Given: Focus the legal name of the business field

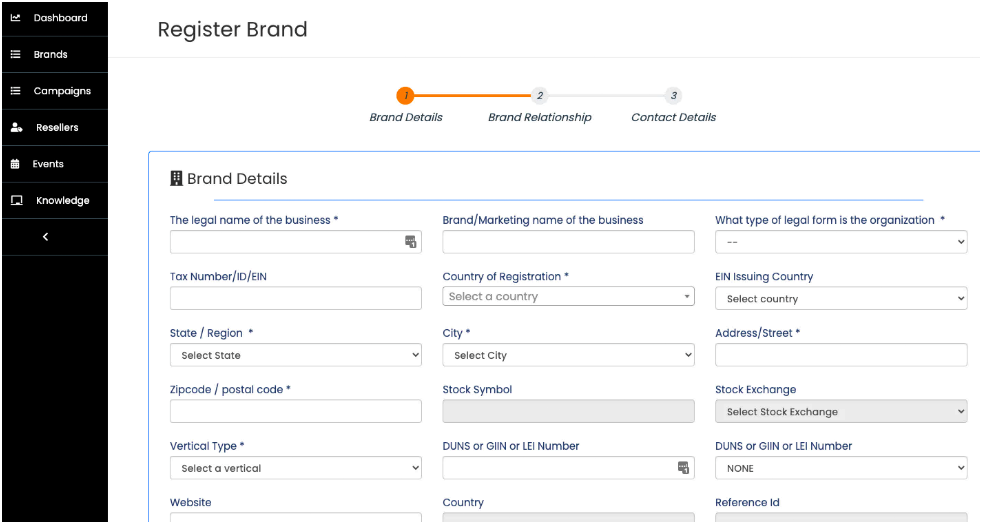Looking at the screenshot, I should [x=296, y=242].
